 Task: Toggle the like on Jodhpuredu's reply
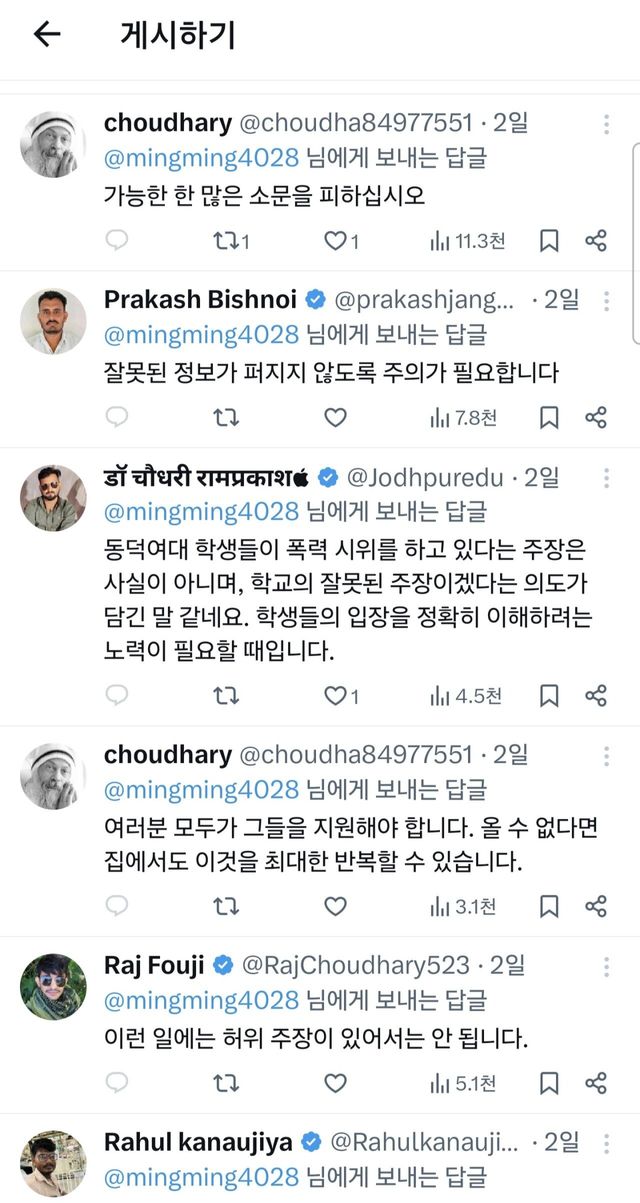point(334,693)
